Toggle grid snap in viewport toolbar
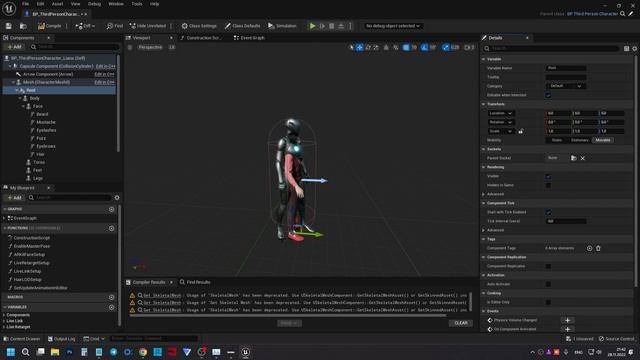 (x=406, y=47)
